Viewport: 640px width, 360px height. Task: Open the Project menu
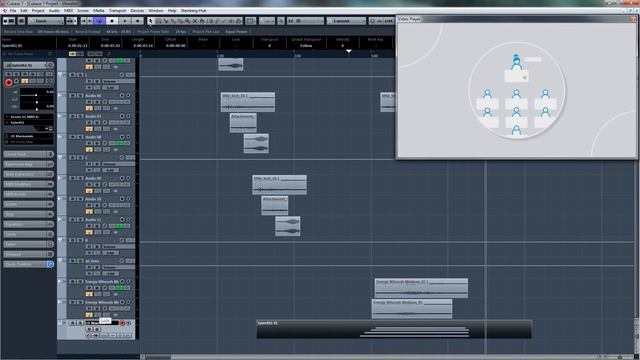(38, 11)
